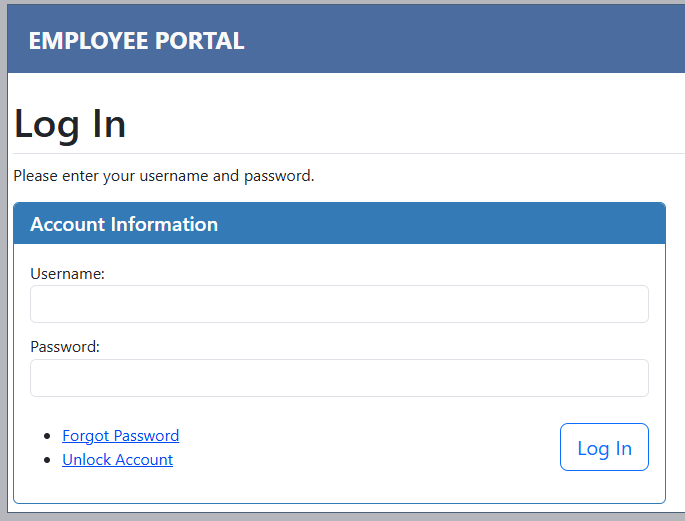The height and width of the screenshot is (521, 685).
Task: Click the word "Please" in the instructions
Action: click(35, 176)
